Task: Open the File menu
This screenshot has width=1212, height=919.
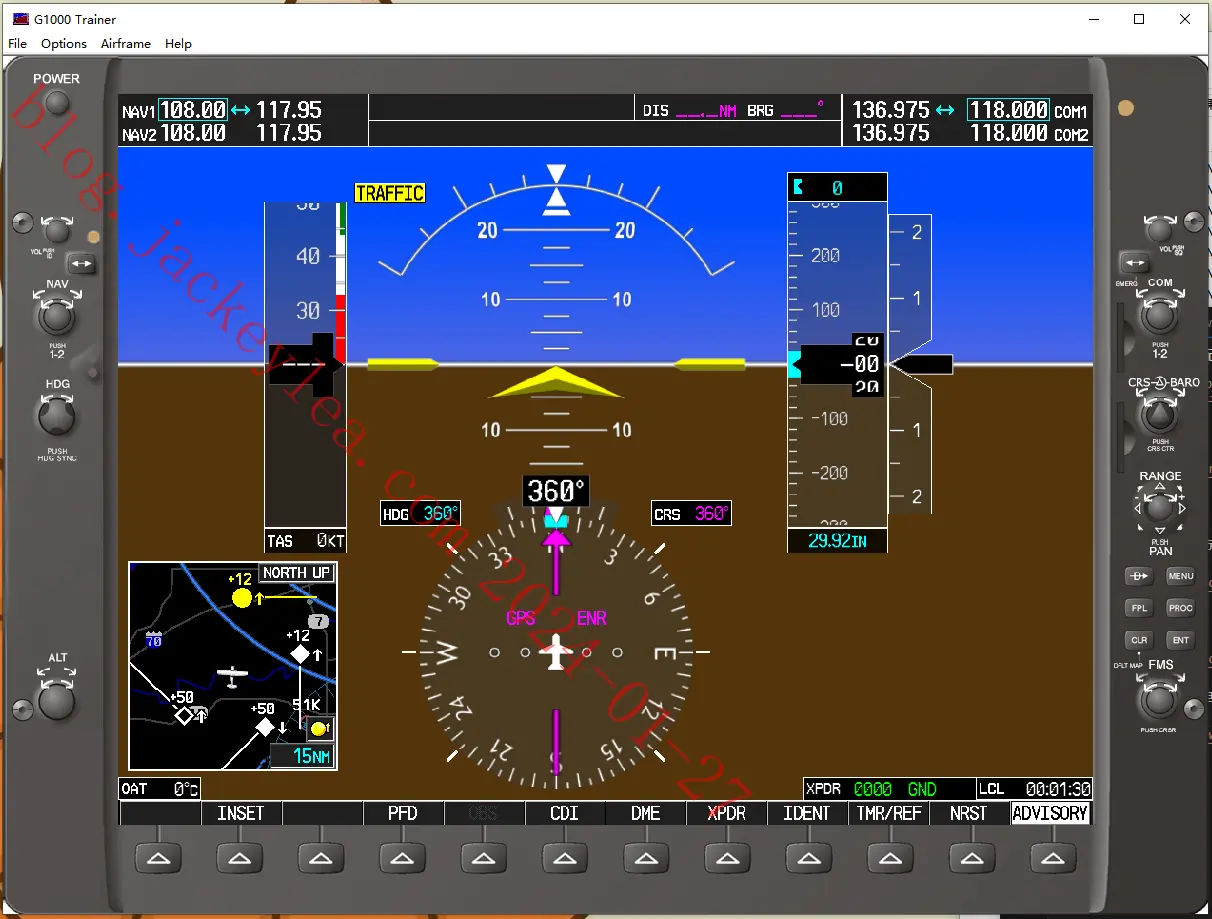Action: click(17, 44)
